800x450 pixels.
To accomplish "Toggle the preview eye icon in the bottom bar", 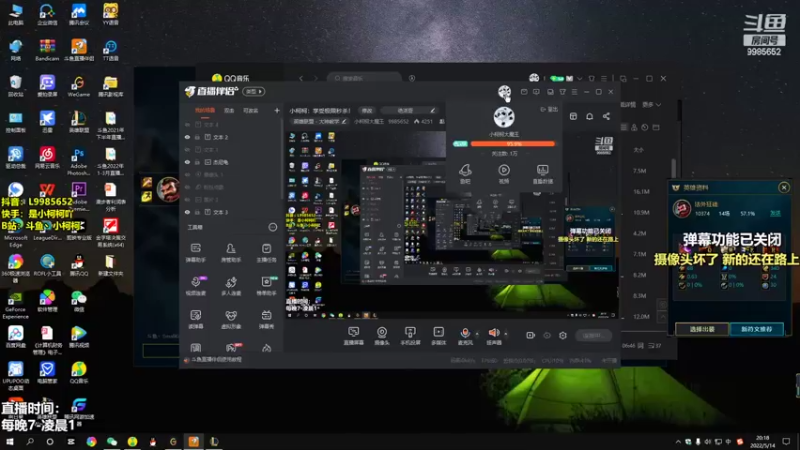I will point(547,335).
